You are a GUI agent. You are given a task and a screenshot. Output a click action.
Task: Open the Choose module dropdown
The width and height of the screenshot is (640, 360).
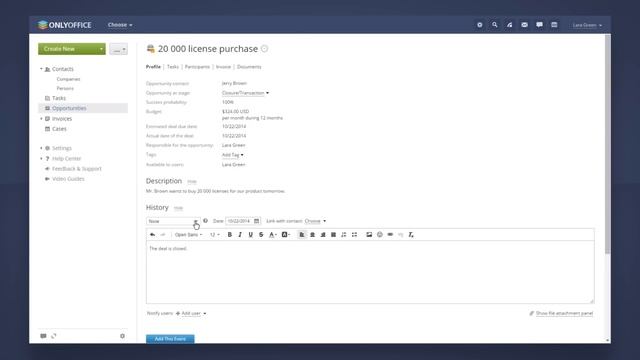click(120, 25)
